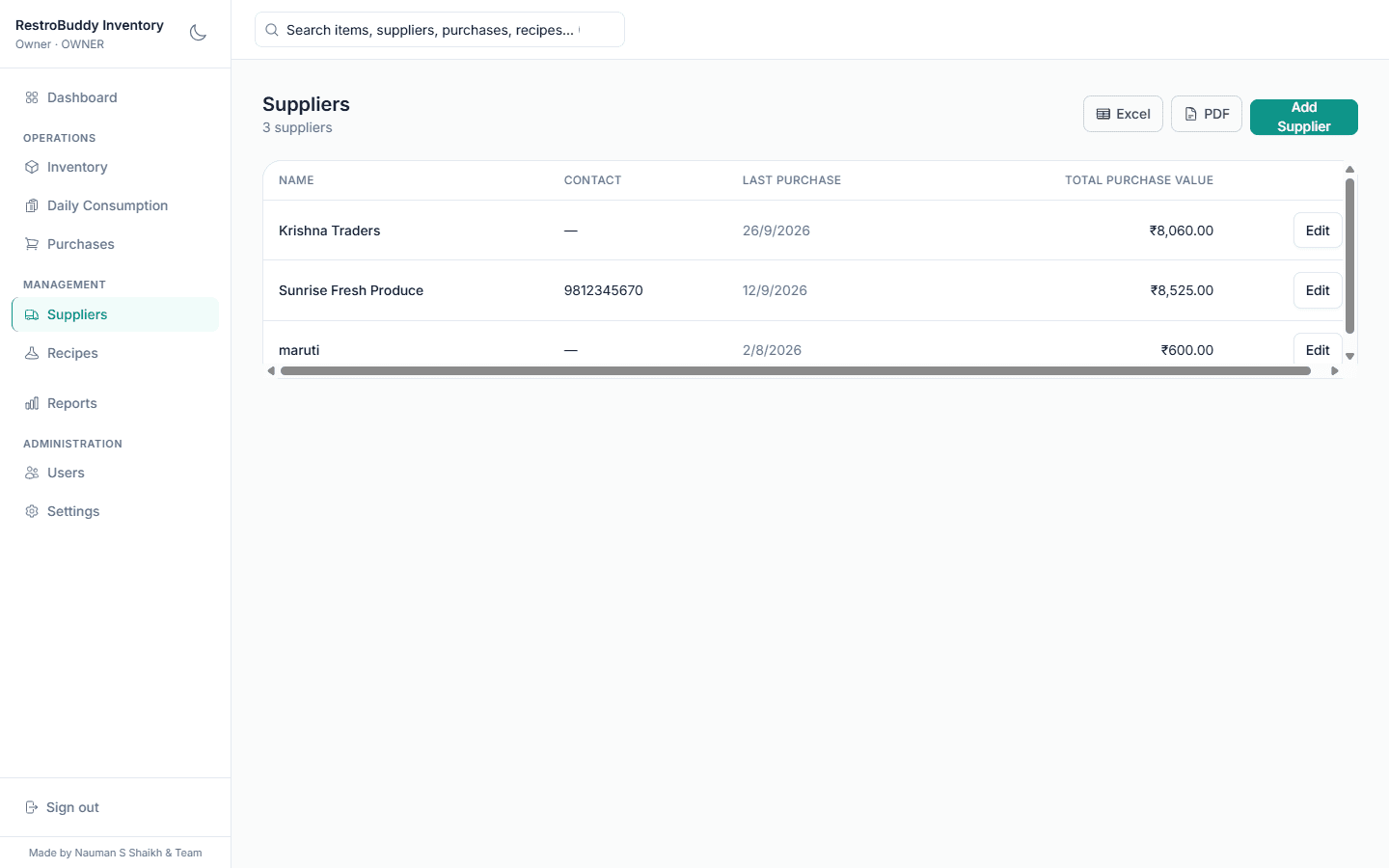Navigate to Purchases
Viewport: 1389px width, 868px height.
tap(116, 244)
